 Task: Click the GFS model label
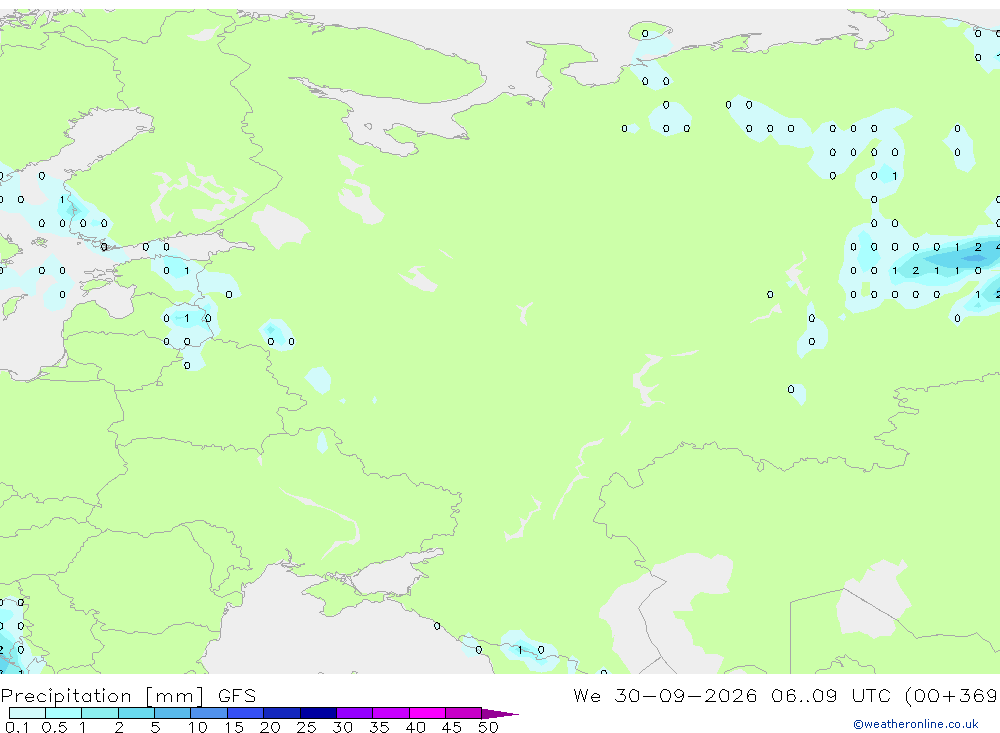[237, 695]
